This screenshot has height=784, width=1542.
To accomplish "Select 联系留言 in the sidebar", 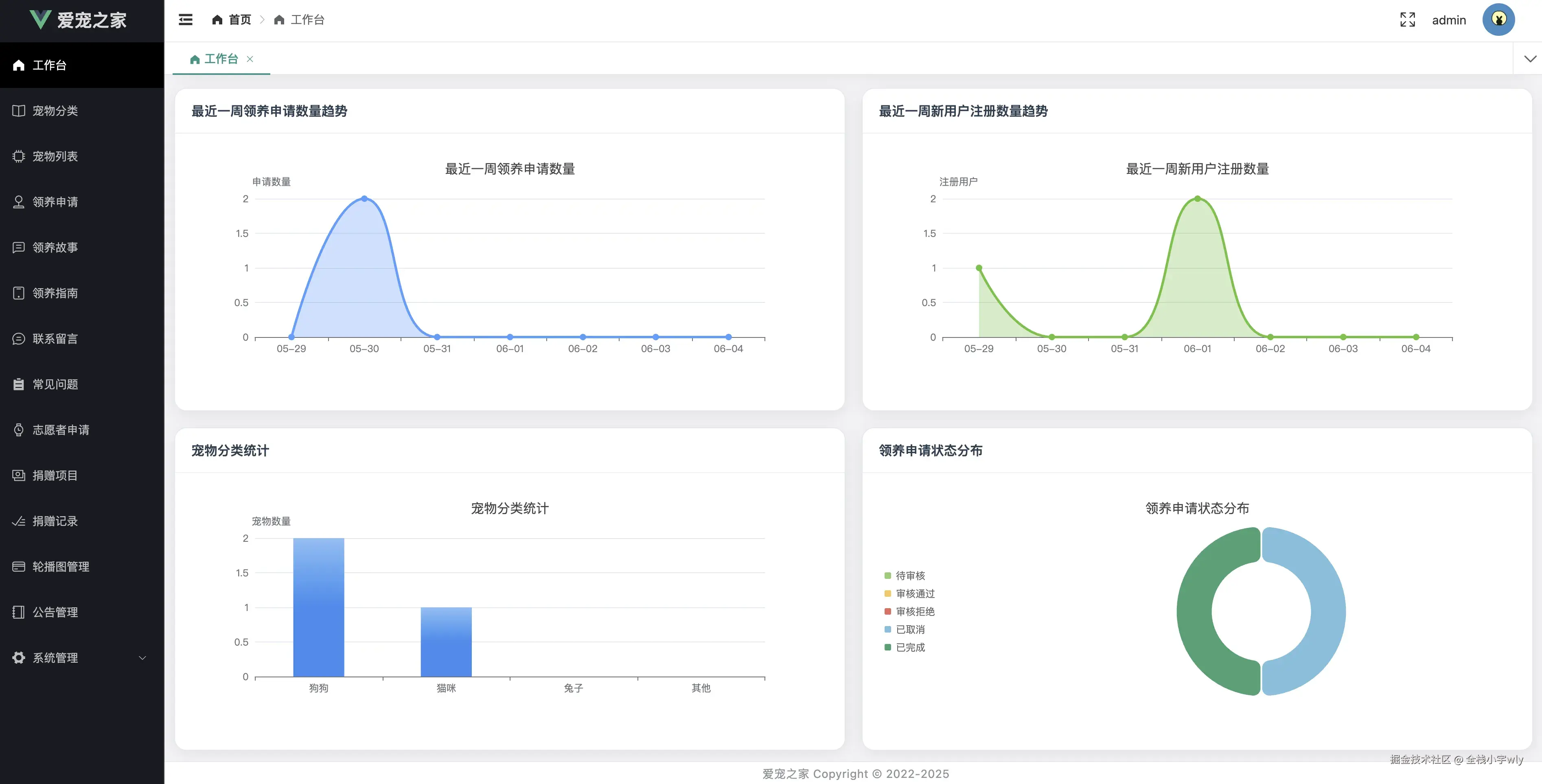I will pyautogui.click(x=55, y=339).
